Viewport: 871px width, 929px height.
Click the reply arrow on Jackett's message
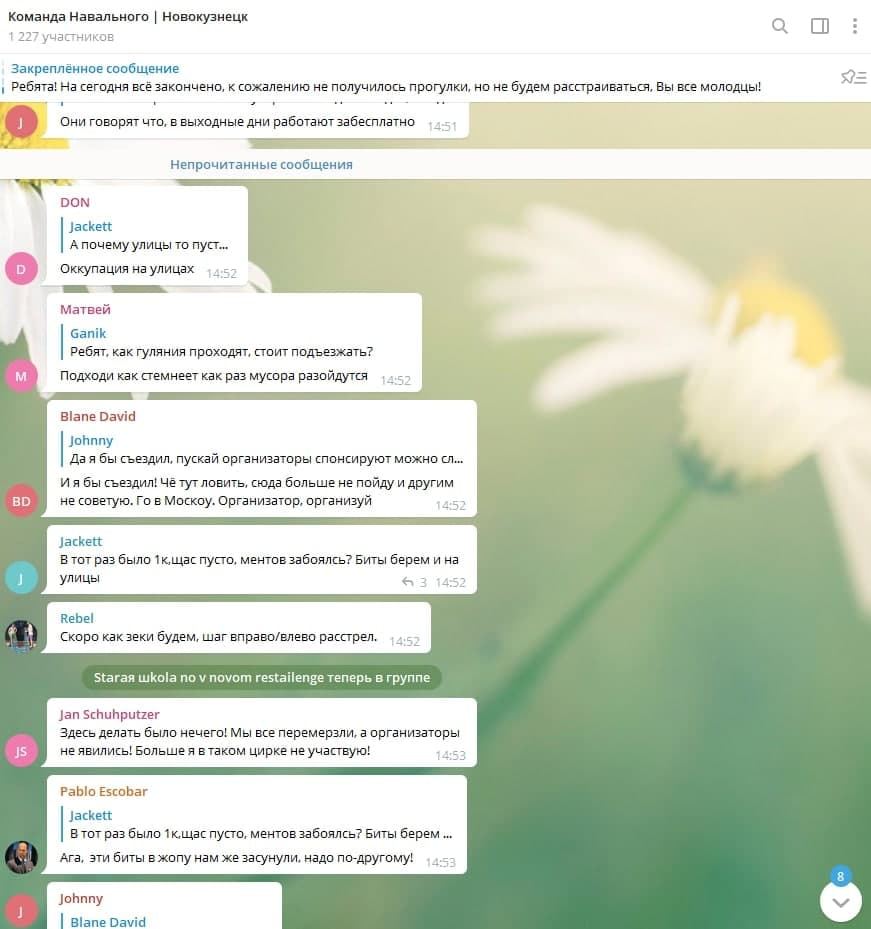pos(408,582)
